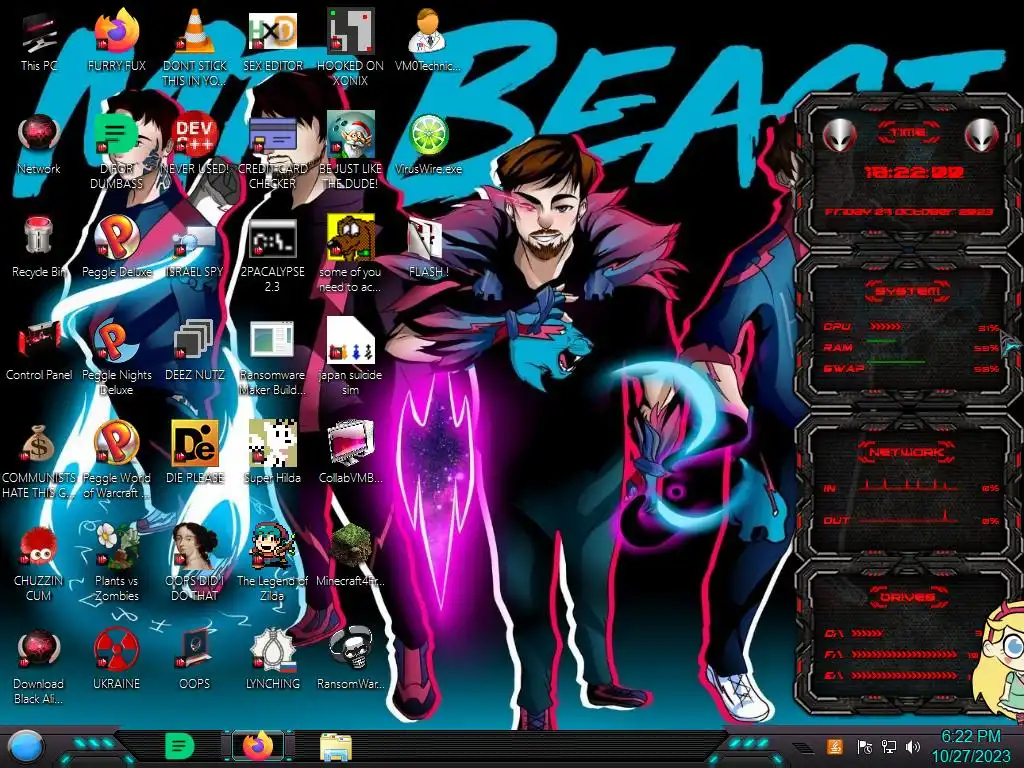Image resolution: width=1024 pixels, height=768 pixels.
Task: Click the left alien head gadget logo
Action: click(x=839, y=135)
